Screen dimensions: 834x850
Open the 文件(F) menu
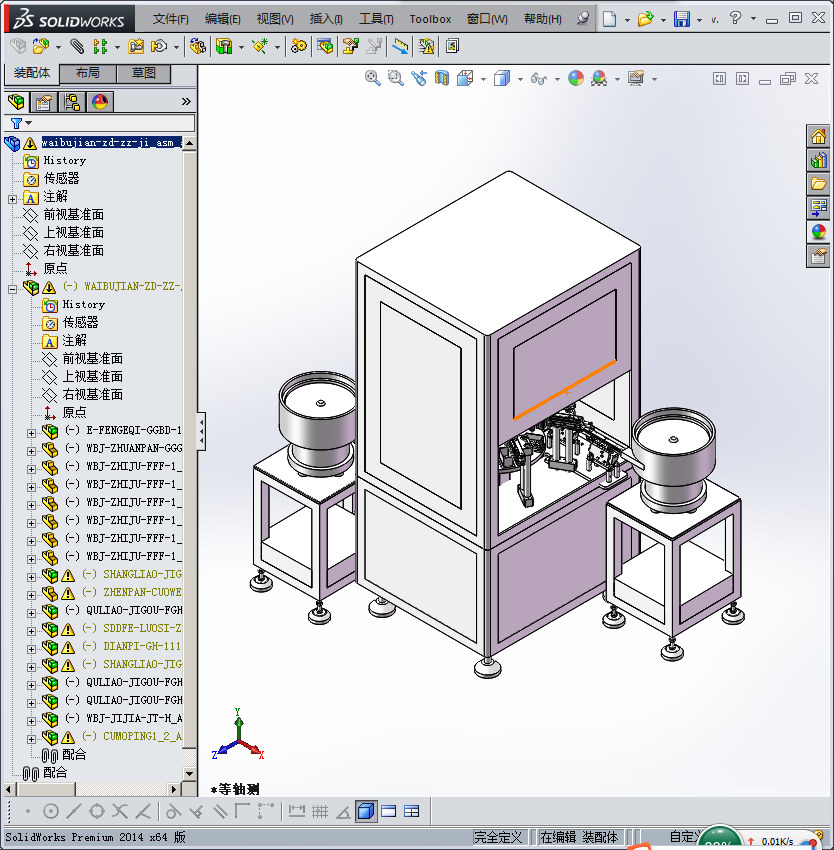coord(171,19)
